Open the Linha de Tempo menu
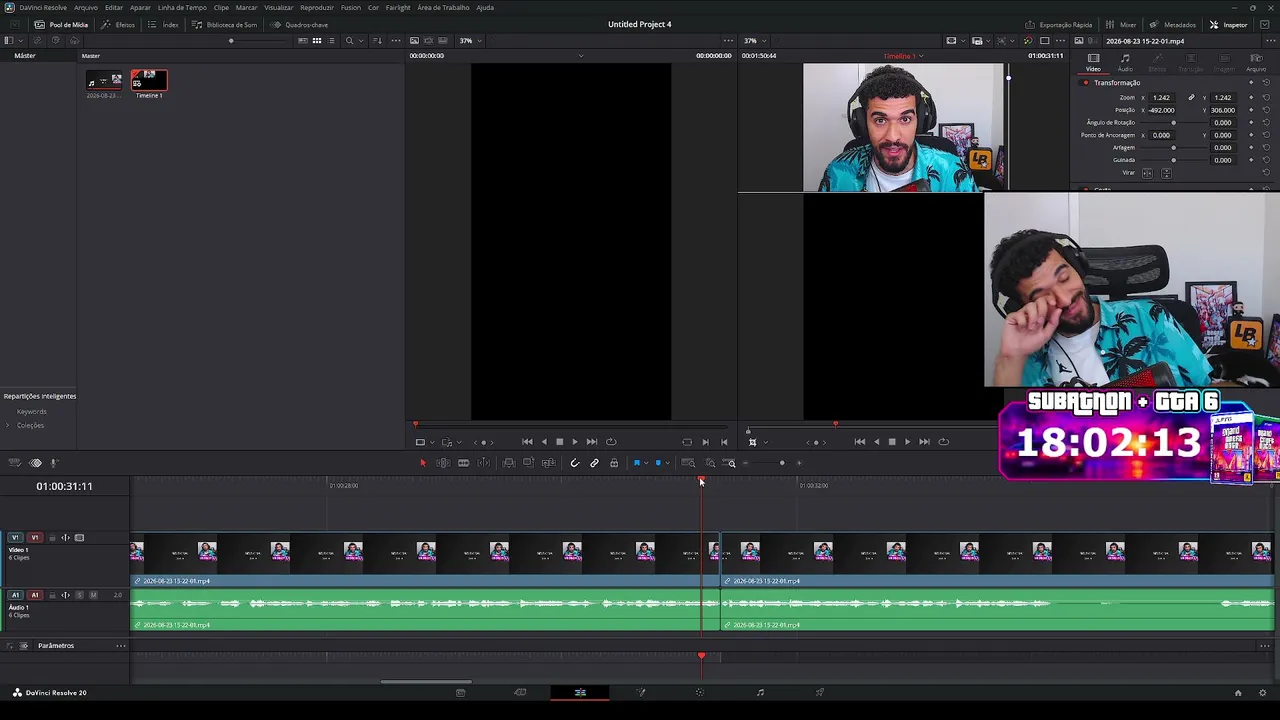 pos(182,7)
